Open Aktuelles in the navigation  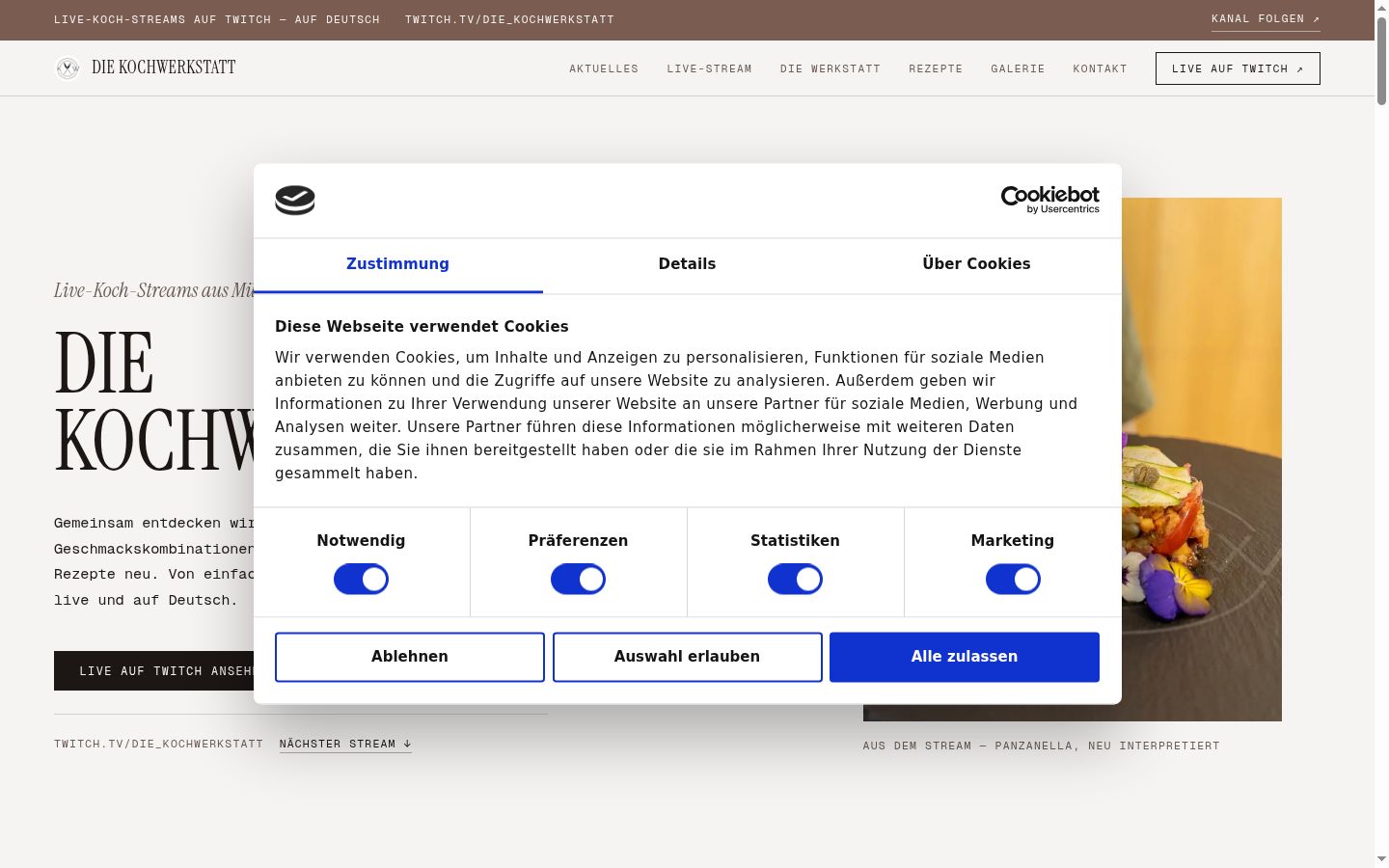click(604, 68)
